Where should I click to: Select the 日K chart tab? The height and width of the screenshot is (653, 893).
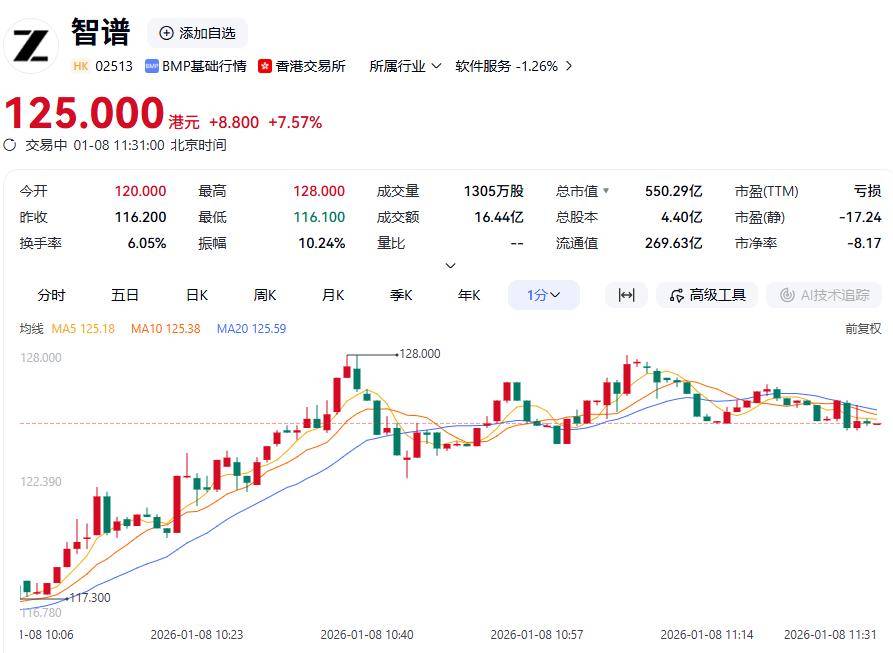[x=197, y=295]
